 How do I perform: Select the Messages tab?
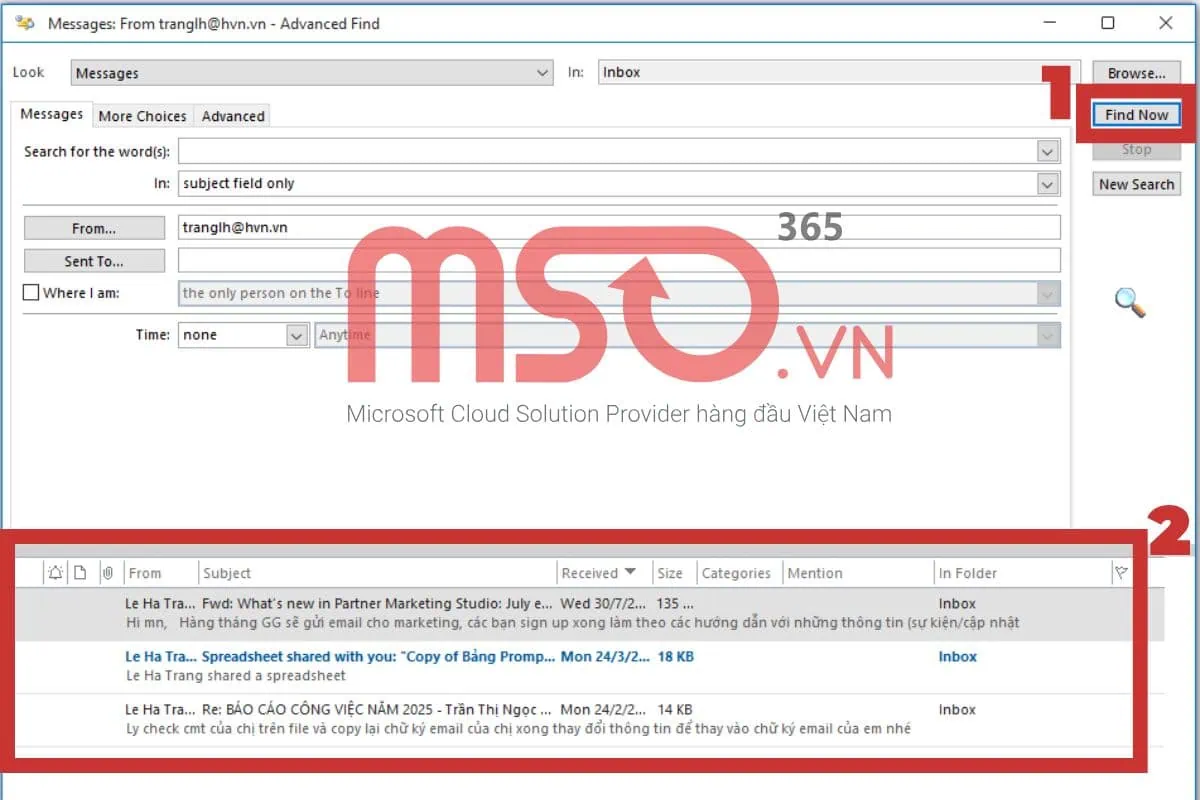pyautogui.click(x=50, y=114)
